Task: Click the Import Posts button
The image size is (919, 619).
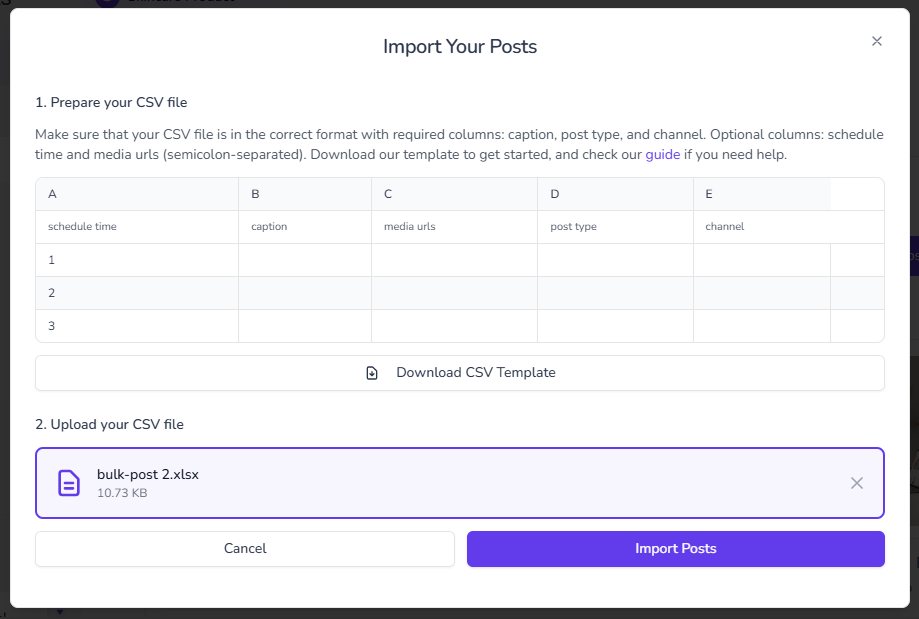Action: (675, 549)
